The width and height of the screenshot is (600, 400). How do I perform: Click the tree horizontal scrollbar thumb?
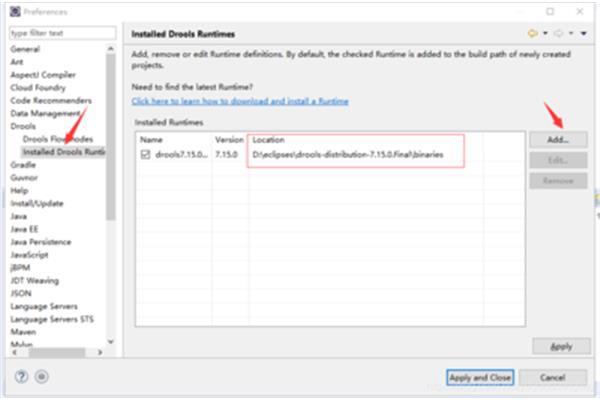coord(56,352)
